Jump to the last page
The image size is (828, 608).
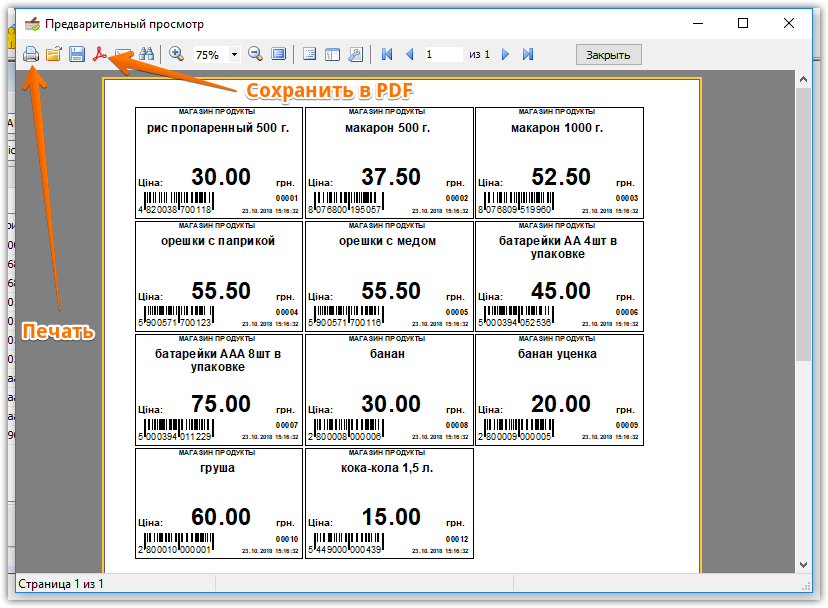tap(528, 54)
